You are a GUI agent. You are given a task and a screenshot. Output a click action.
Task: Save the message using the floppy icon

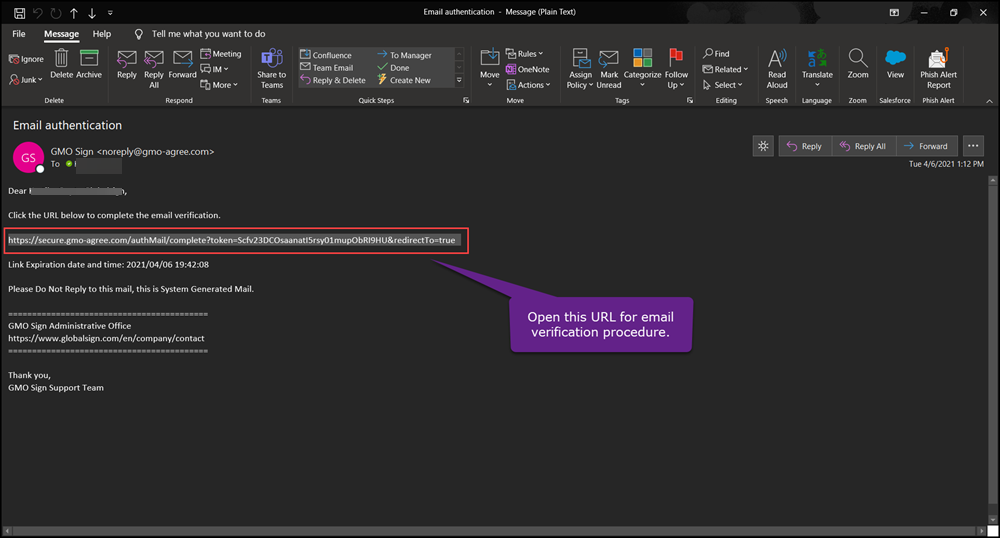tap(20, 13)
